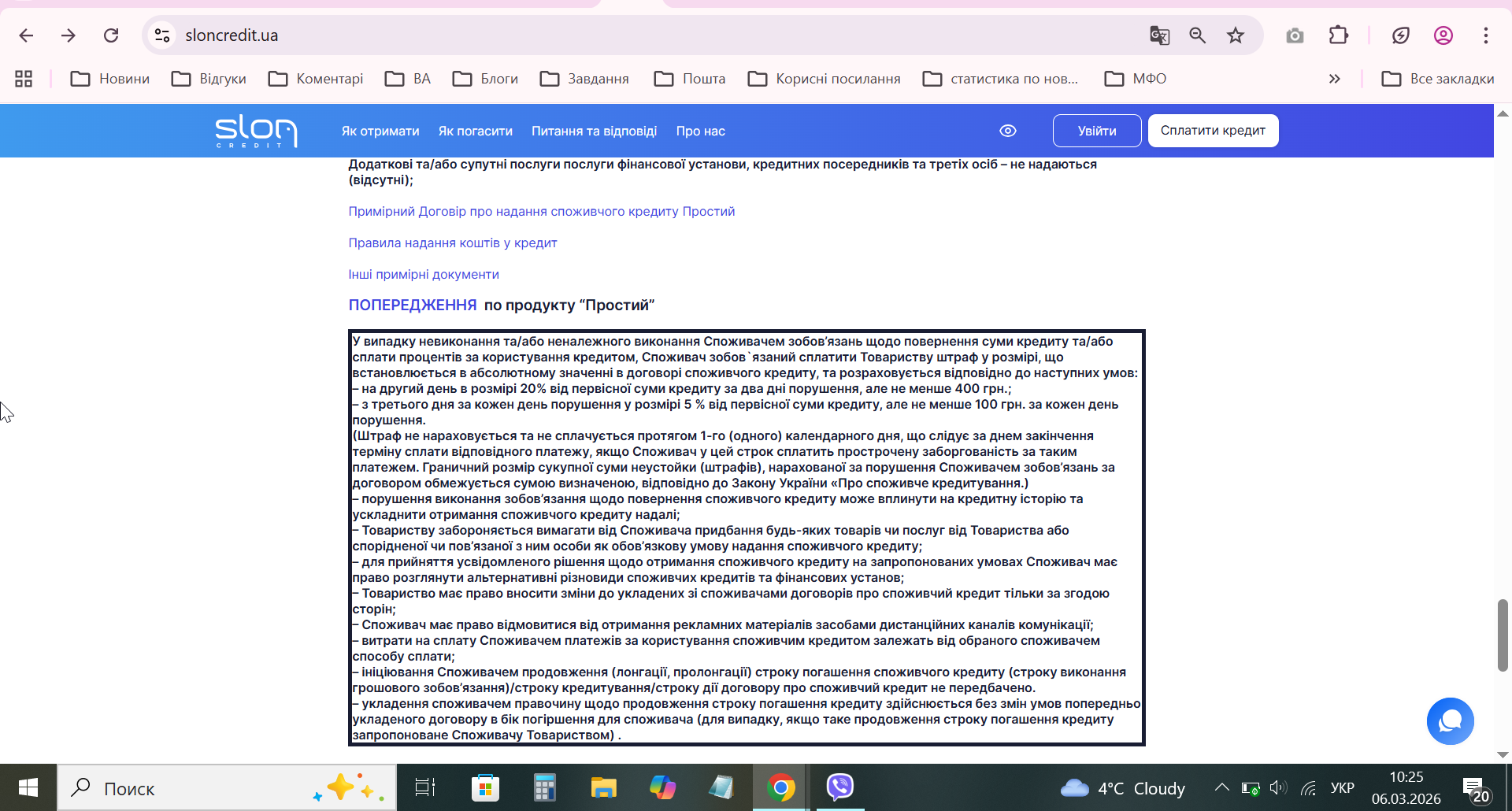Viewport: 1512px width, 811px height.
Task: Click scrollbar down arrow
Action: pos(1503,754)
